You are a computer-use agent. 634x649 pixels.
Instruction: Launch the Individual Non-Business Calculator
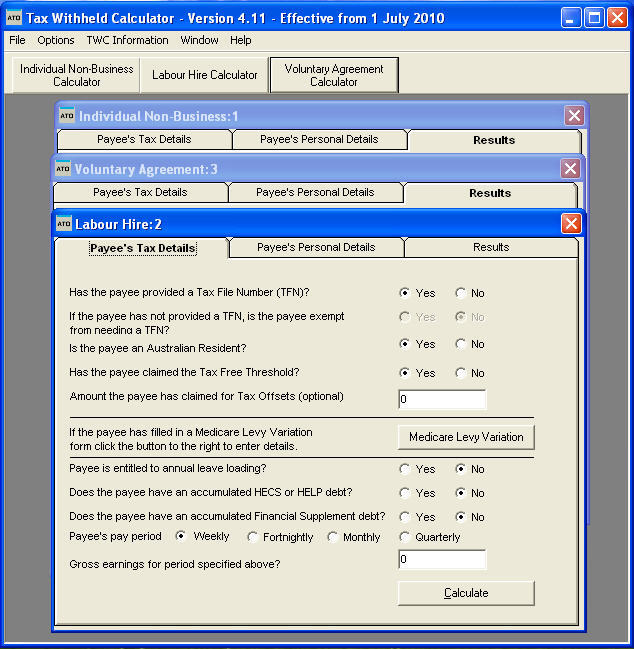(77, 75)
